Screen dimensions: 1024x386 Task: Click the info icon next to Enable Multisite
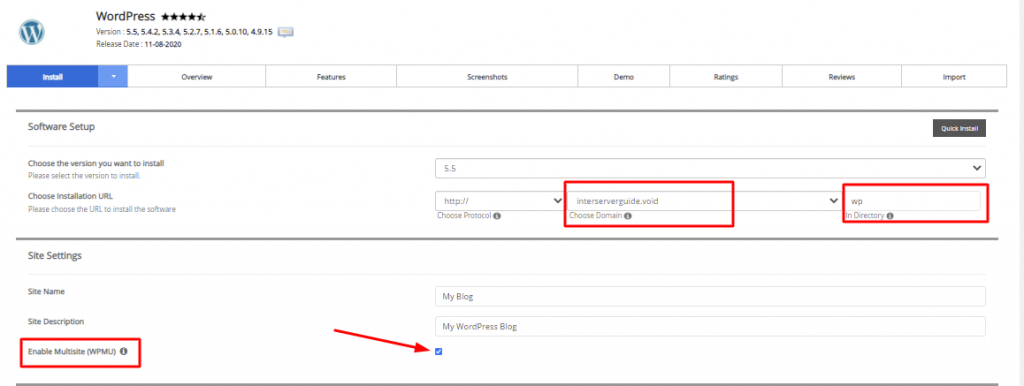pyautogui.click(x=123, y=351)
